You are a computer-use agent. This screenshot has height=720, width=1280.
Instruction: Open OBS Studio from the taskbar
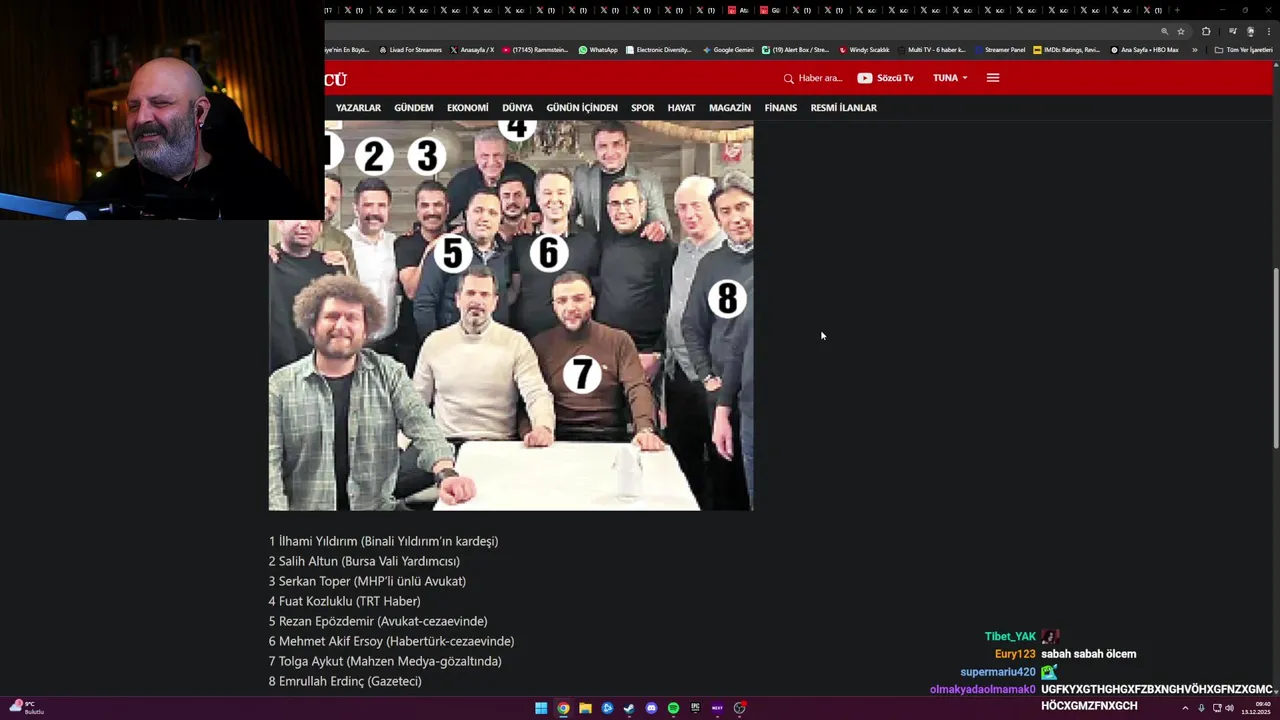click(740, 708)
